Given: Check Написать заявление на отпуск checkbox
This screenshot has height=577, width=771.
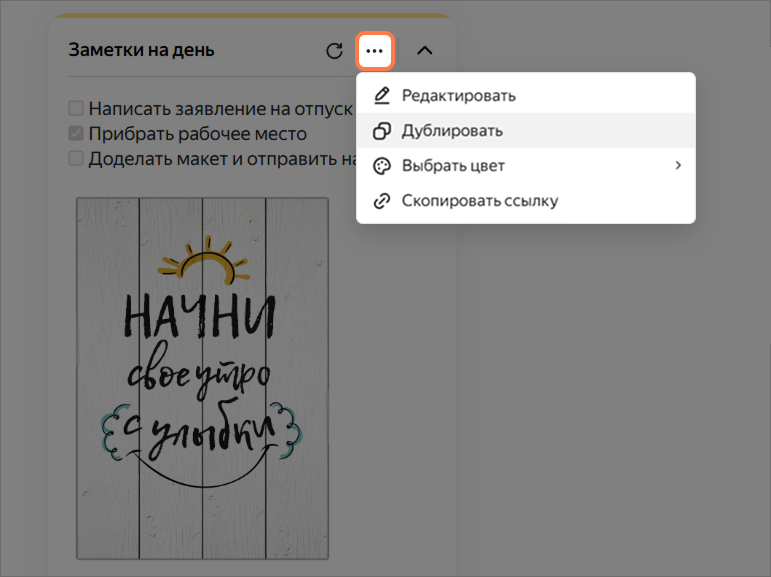Looking at the screenshot, I should (76, 108).
